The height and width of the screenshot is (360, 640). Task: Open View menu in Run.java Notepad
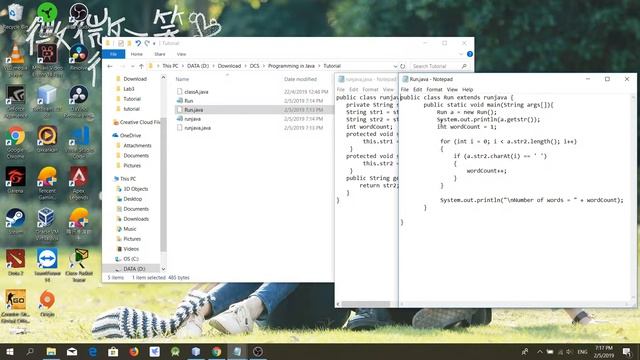(452, 89)
